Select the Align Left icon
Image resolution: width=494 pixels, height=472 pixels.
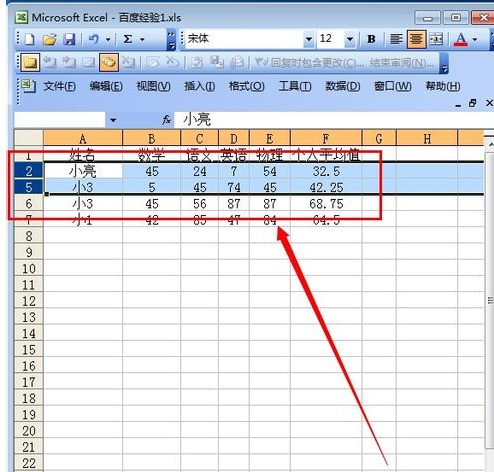point(396,39)
